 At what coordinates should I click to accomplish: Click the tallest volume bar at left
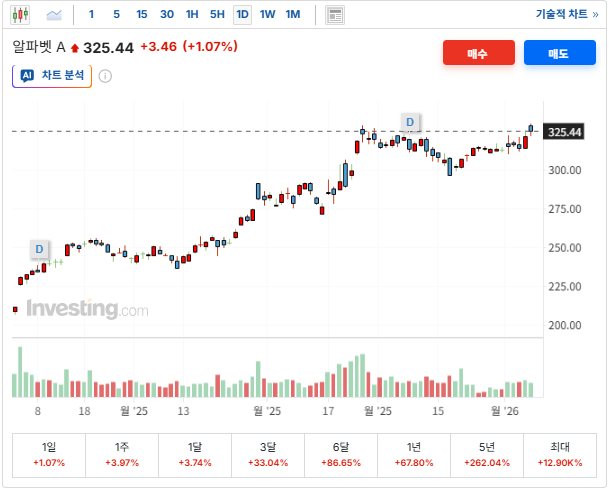pos(20,372)
